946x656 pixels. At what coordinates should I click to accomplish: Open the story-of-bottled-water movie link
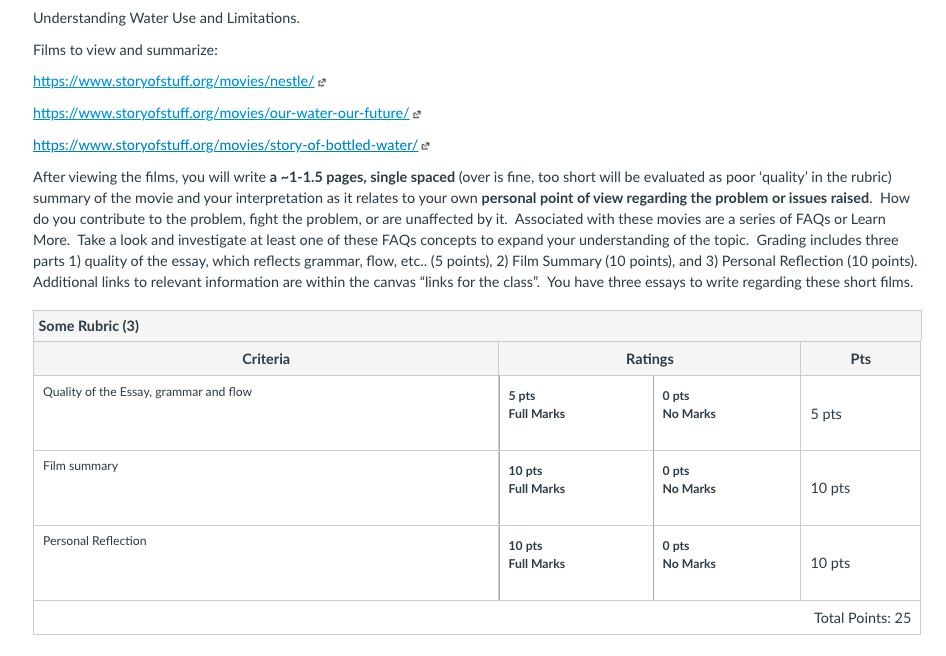tap(226, 145)
